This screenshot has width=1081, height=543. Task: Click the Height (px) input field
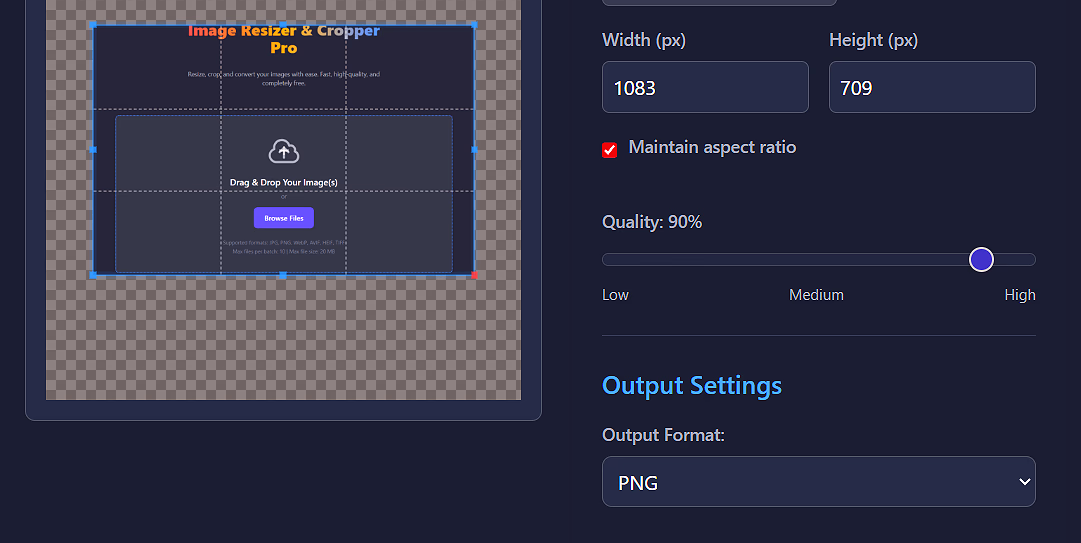click(931, 87)
